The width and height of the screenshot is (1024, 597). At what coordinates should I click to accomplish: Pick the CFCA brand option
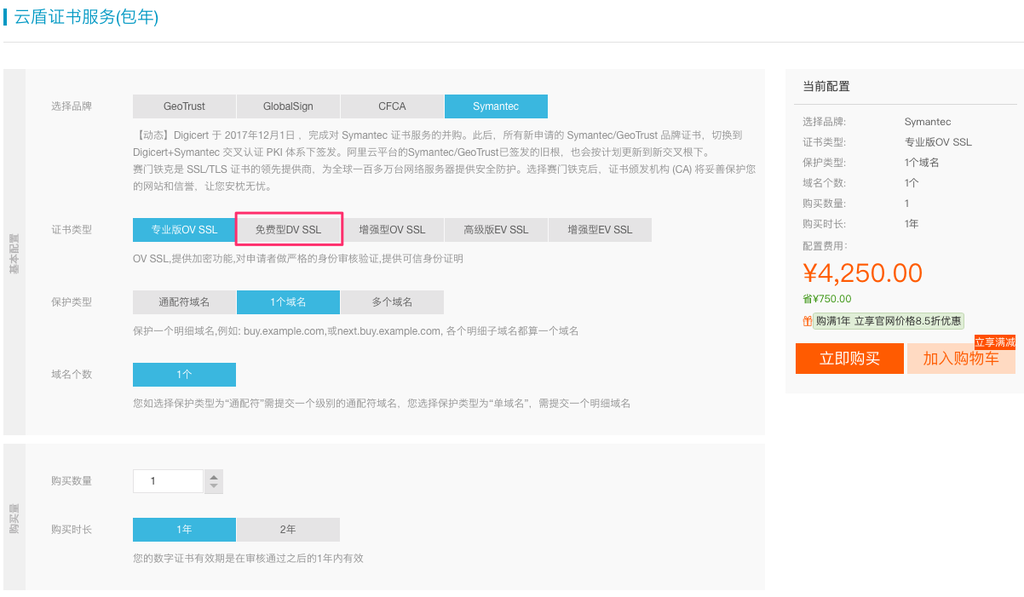click(x=392, y=106)
